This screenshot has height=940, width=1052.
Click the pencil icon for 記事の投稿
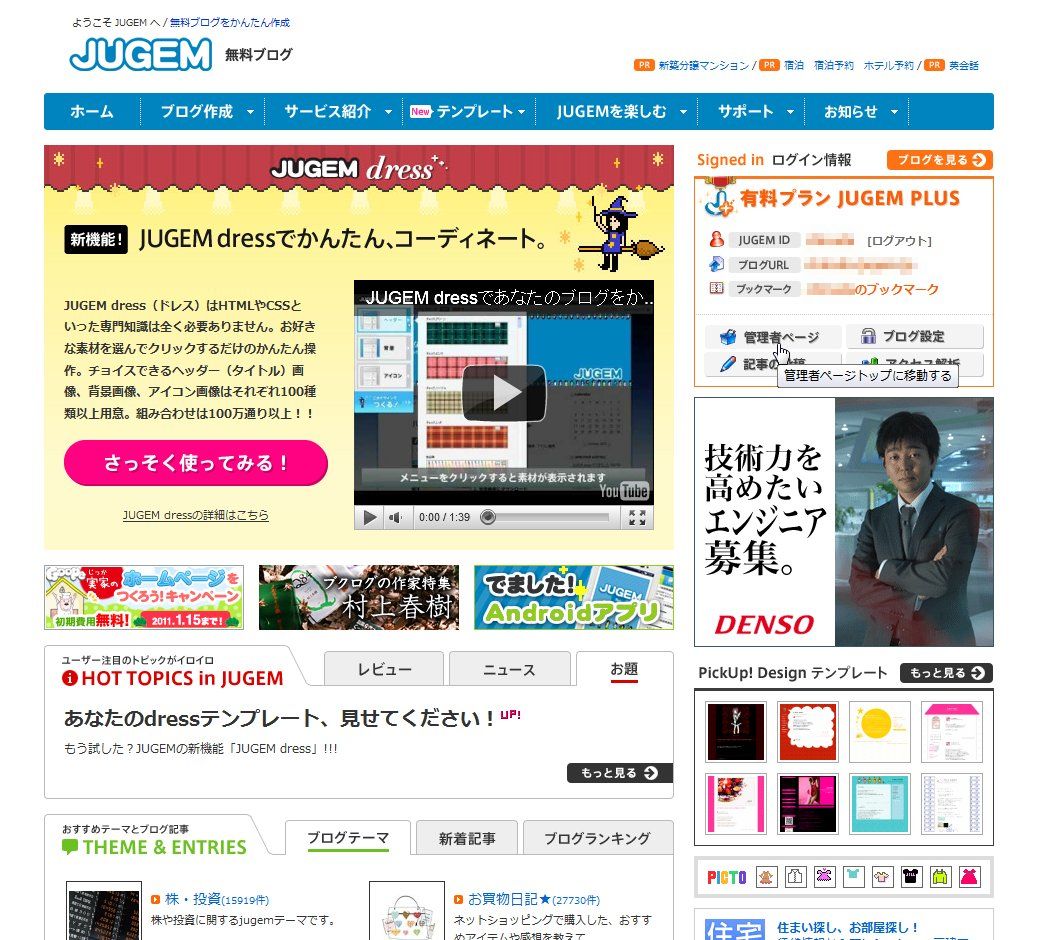pyautogui.click(x=727, y=364)
